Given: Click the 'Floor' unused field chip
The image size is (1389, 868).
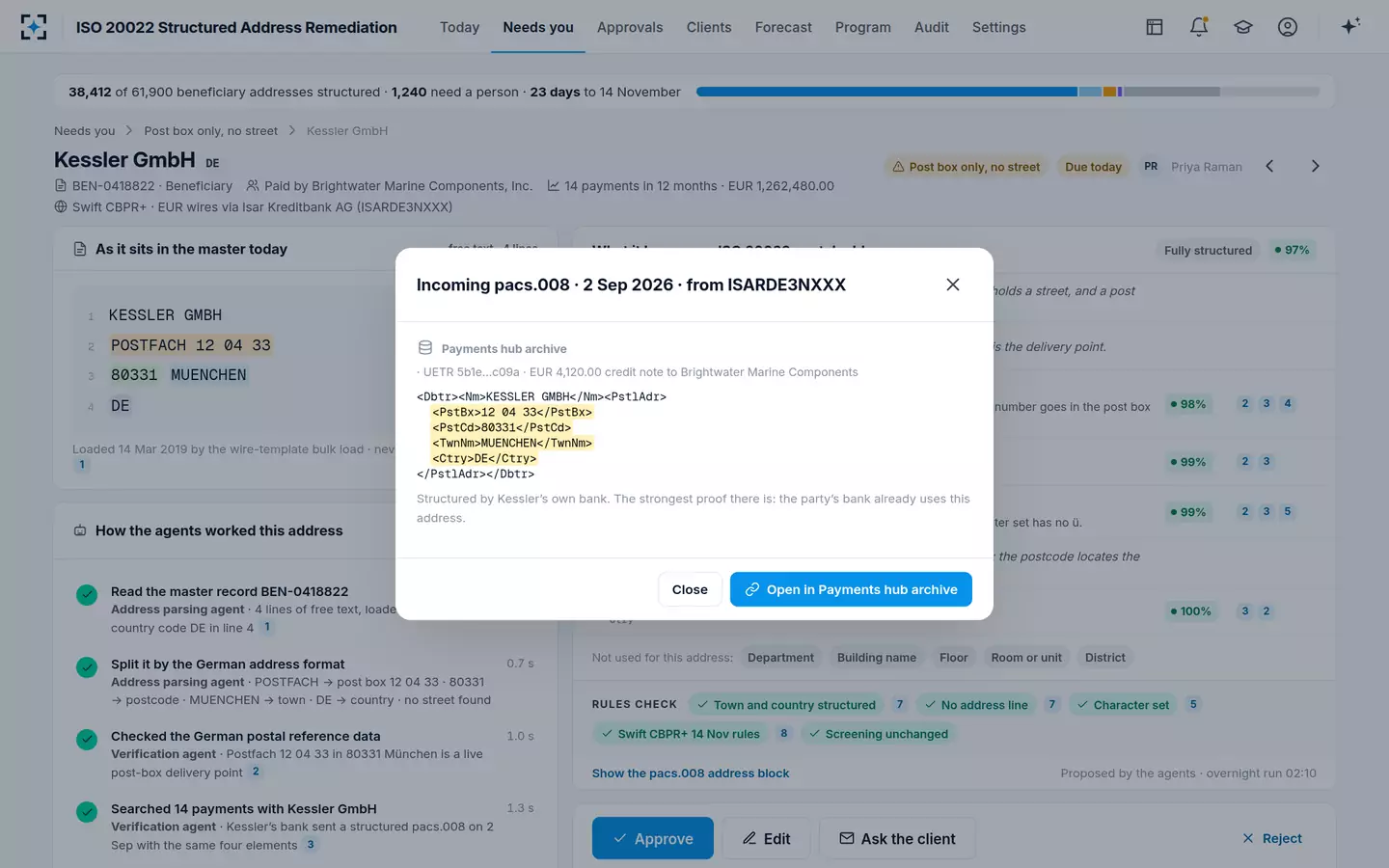Looking at the screenshot, I should [x=954, y=658].
